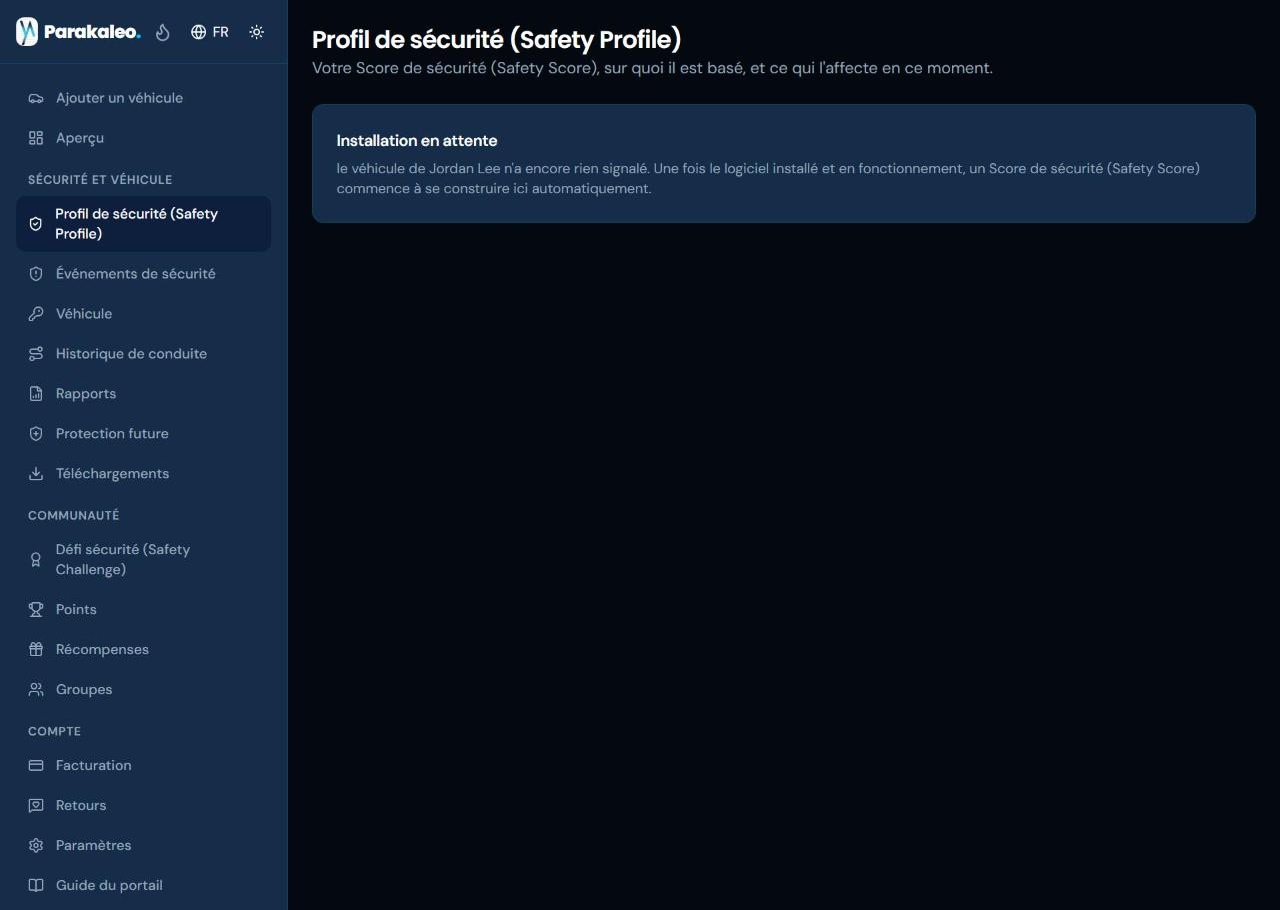Click the gift icon beside Récompenses
The image size is (1280, 910).
tap(36, 650)
